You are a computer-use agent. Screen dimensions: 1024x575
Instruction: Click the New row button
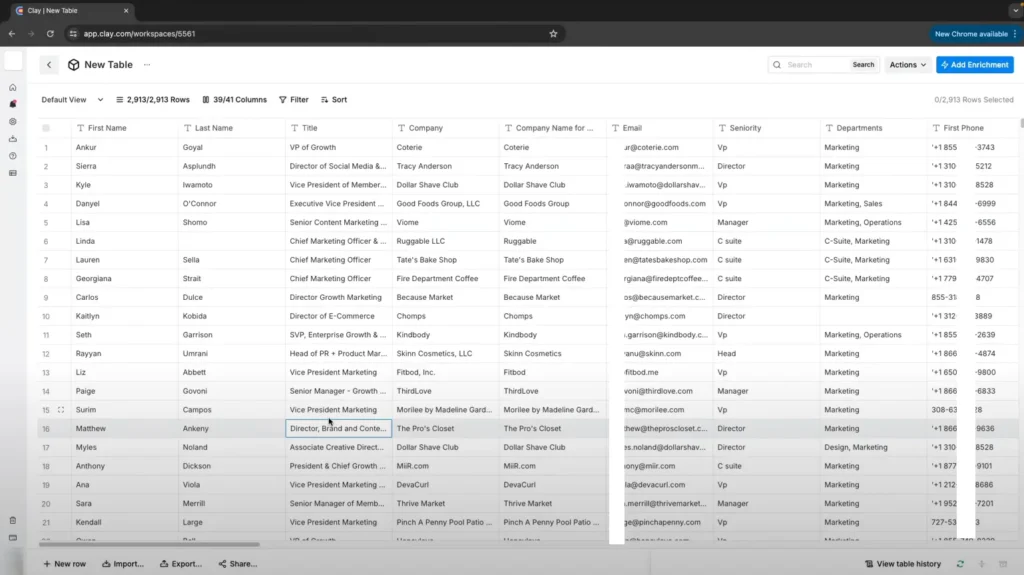tap(65, 564)
